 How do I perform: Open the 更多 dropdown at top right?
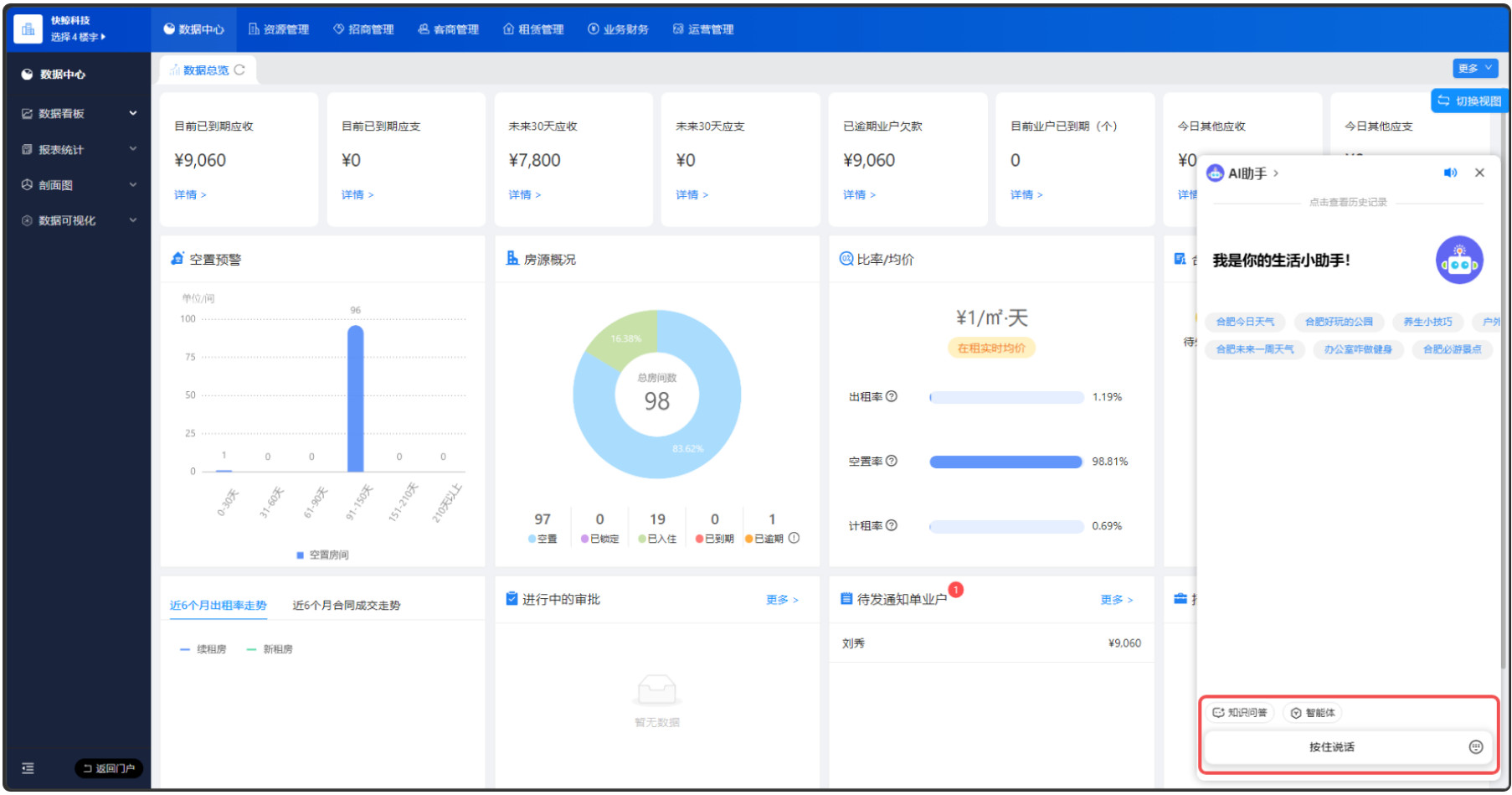click(x=1473, y=68)
